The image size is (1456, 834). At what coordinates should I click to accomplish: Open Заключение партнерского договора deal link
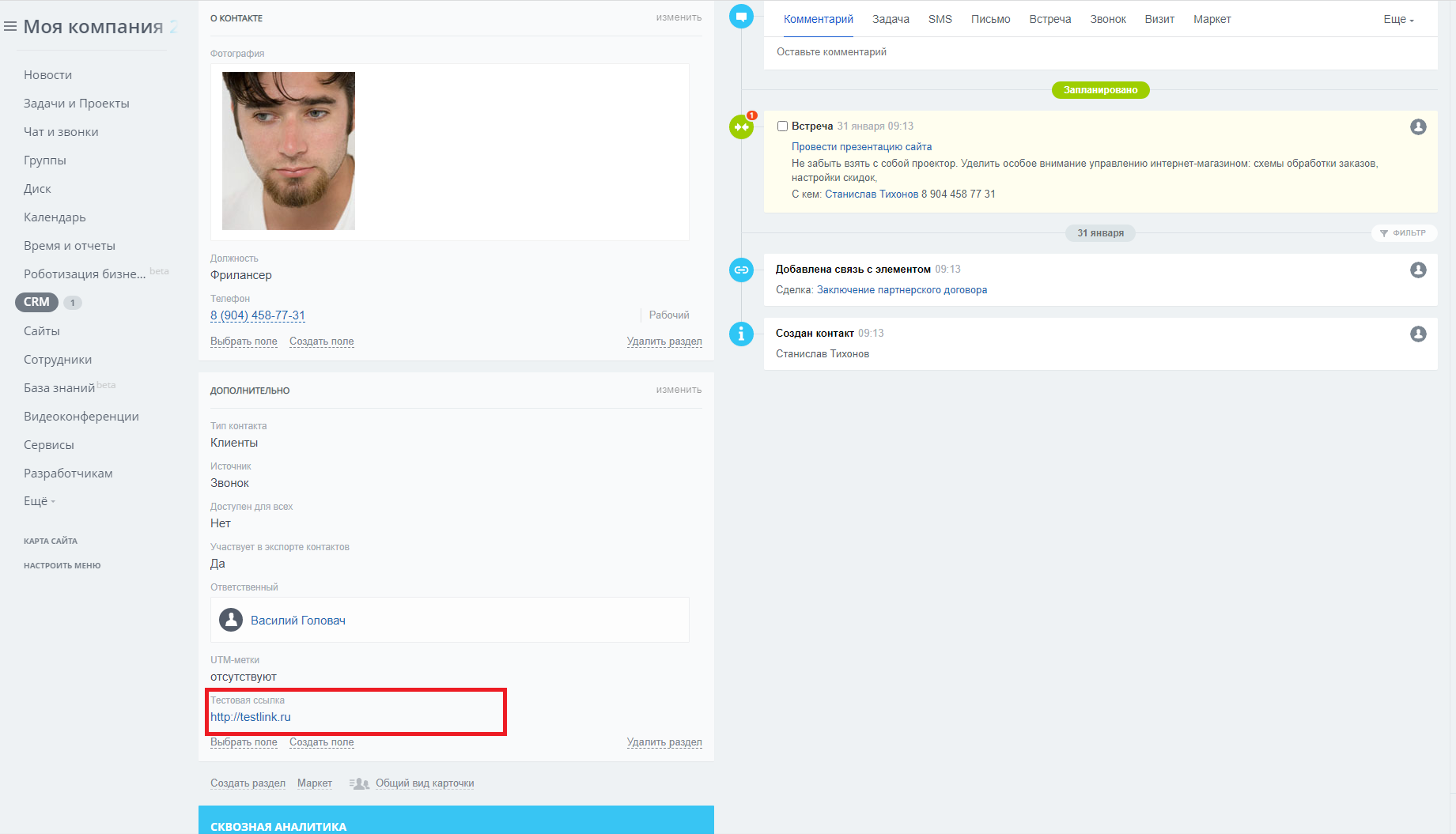[902, 290]
